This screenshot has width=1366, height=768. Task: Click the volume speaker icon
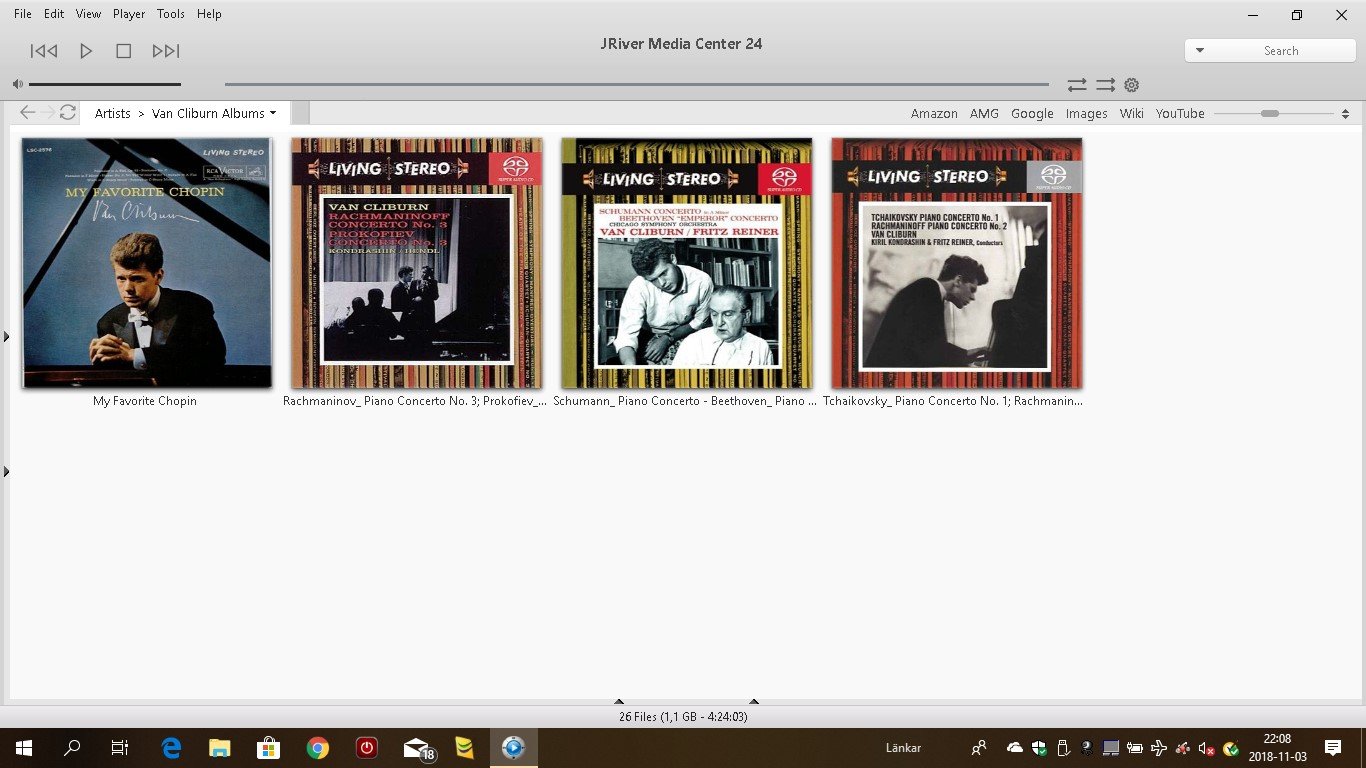tap(18, 85)
